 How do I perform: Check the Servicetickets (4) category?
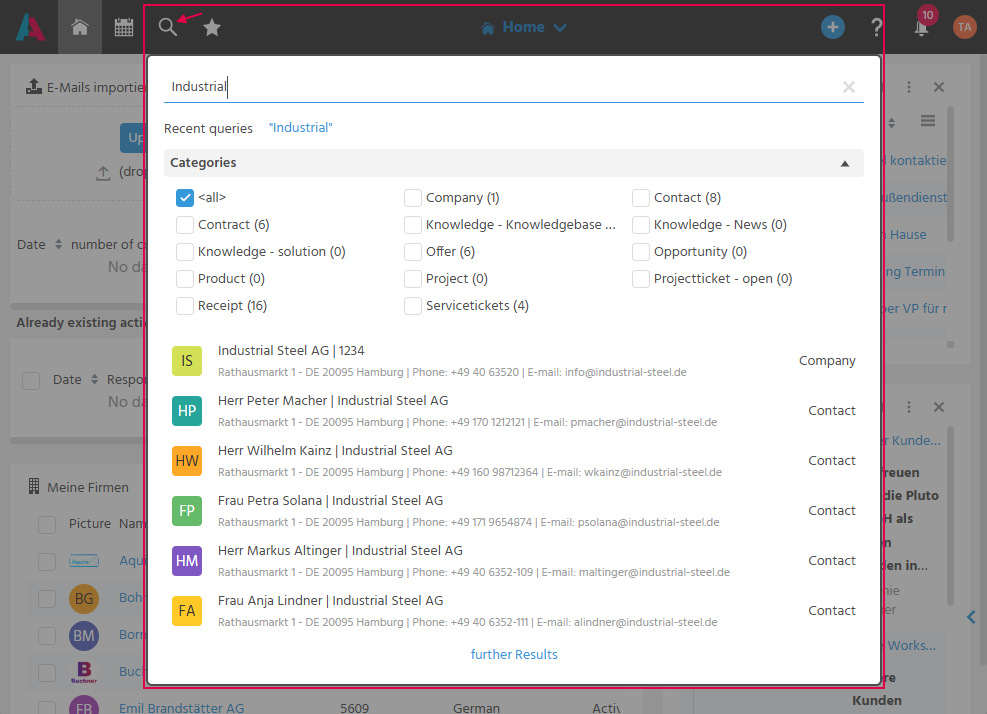pos(413,306)
